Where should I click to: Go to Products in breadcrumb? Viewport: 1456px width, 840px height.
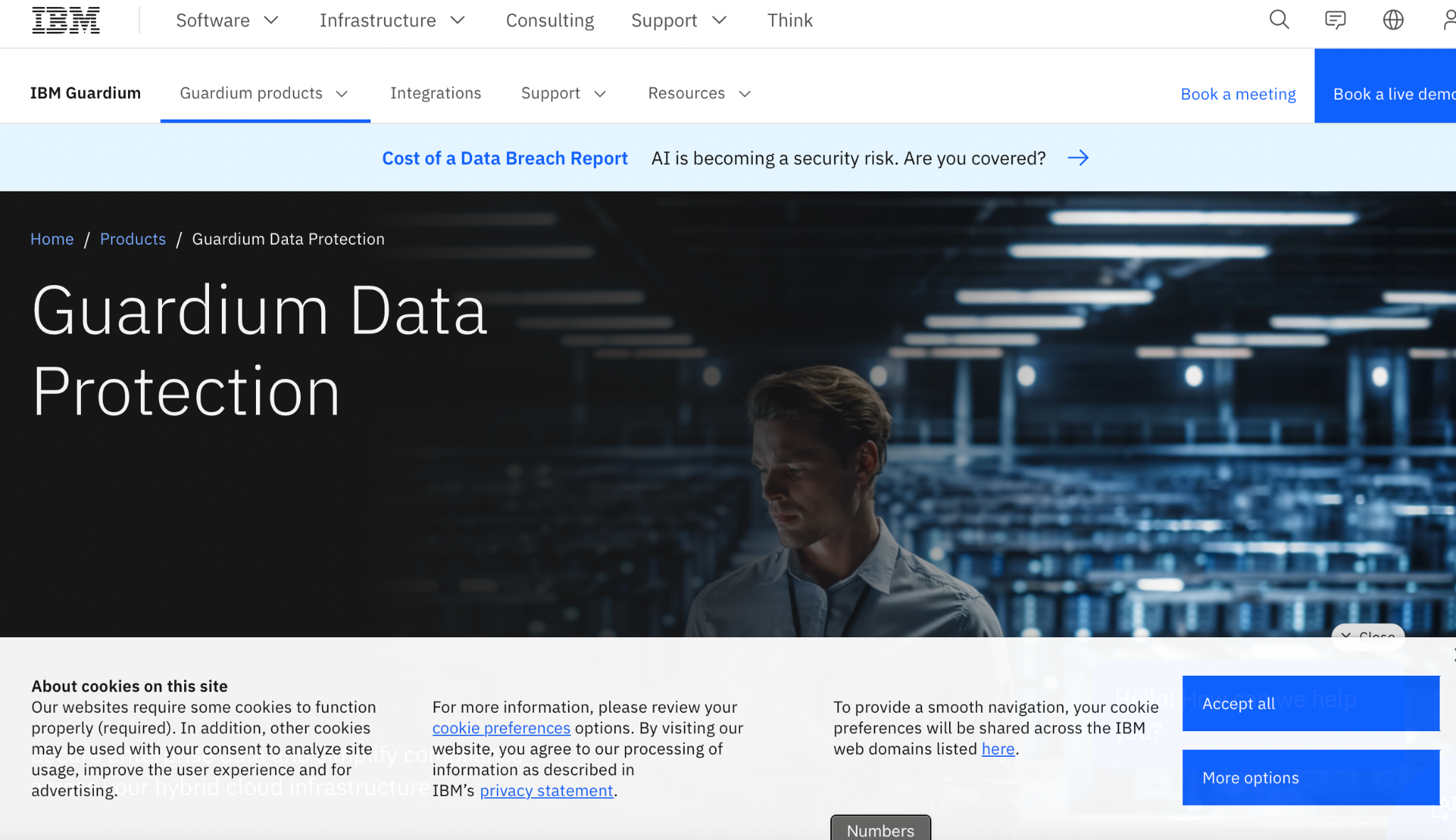pos(133,239)
